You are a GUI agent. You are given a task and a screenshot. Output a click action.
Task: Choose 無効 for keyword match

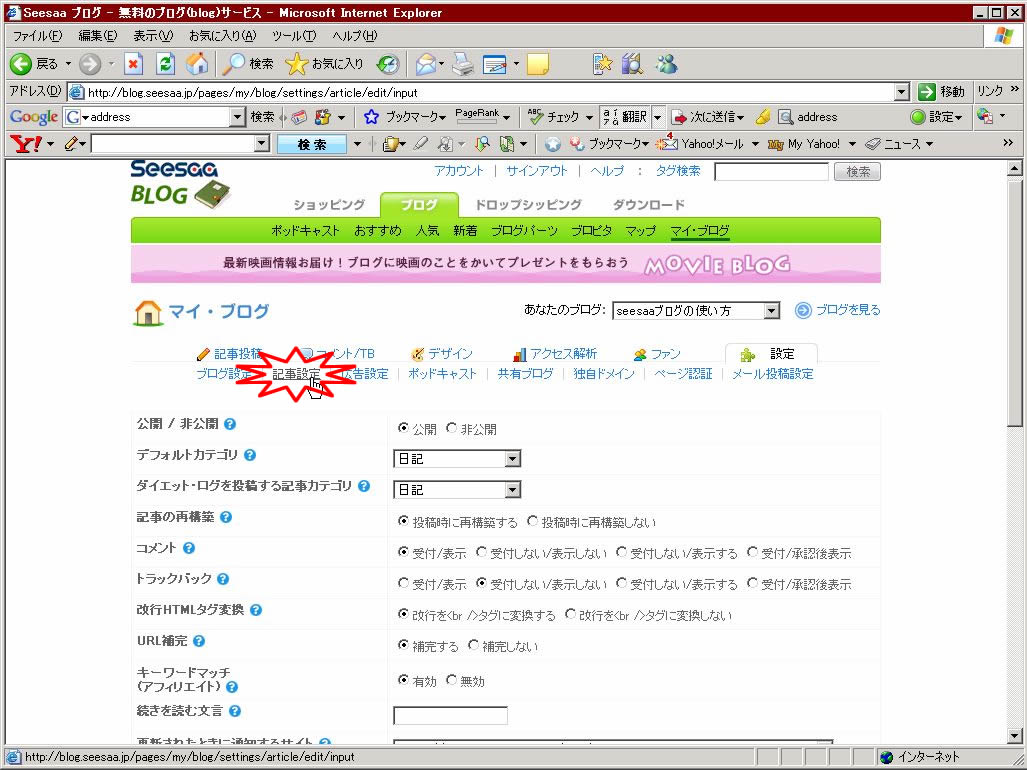[x=452, y=680]
